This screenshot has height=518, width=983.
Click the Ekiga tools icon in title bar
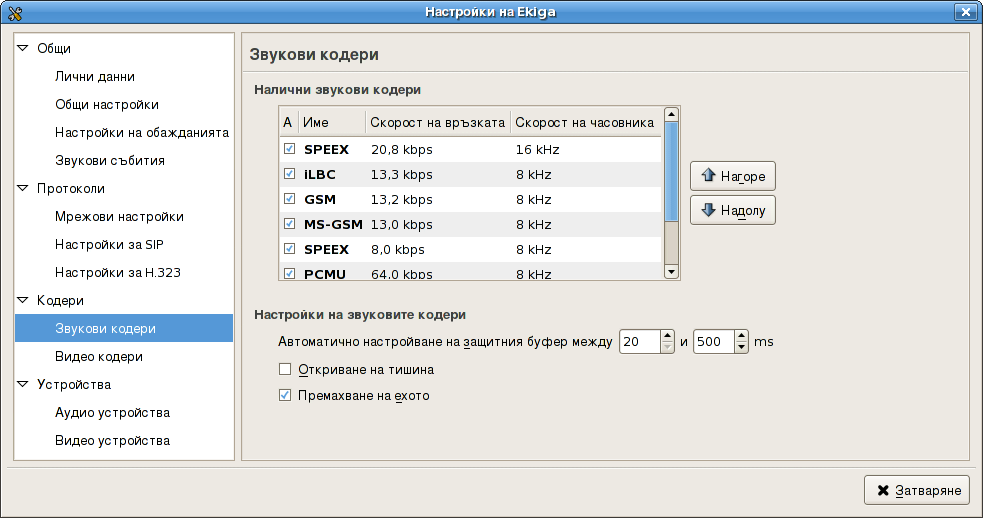point(14,12)
